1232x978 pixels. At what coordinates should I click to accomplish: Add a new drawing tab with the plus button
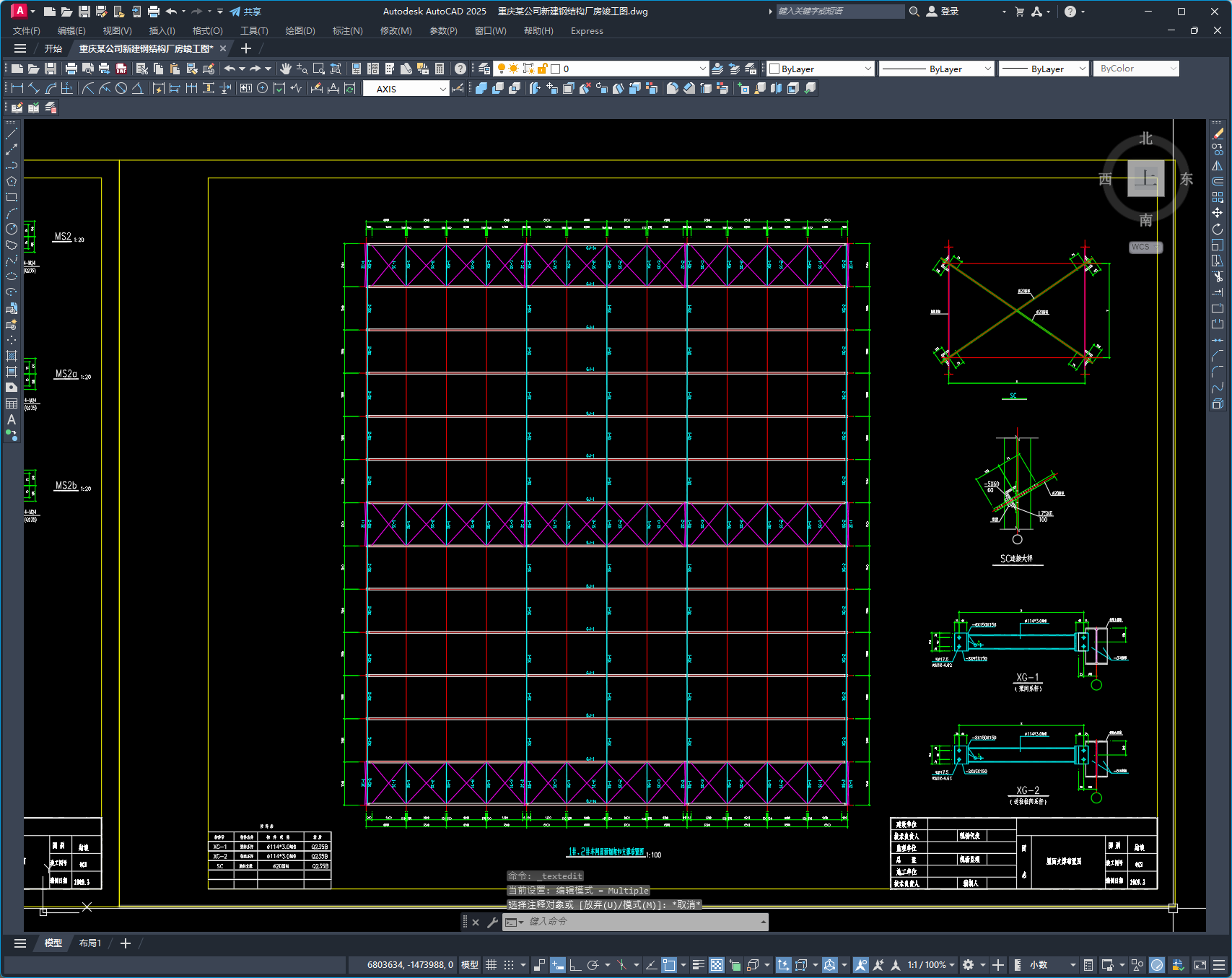[x=245, y=48]
